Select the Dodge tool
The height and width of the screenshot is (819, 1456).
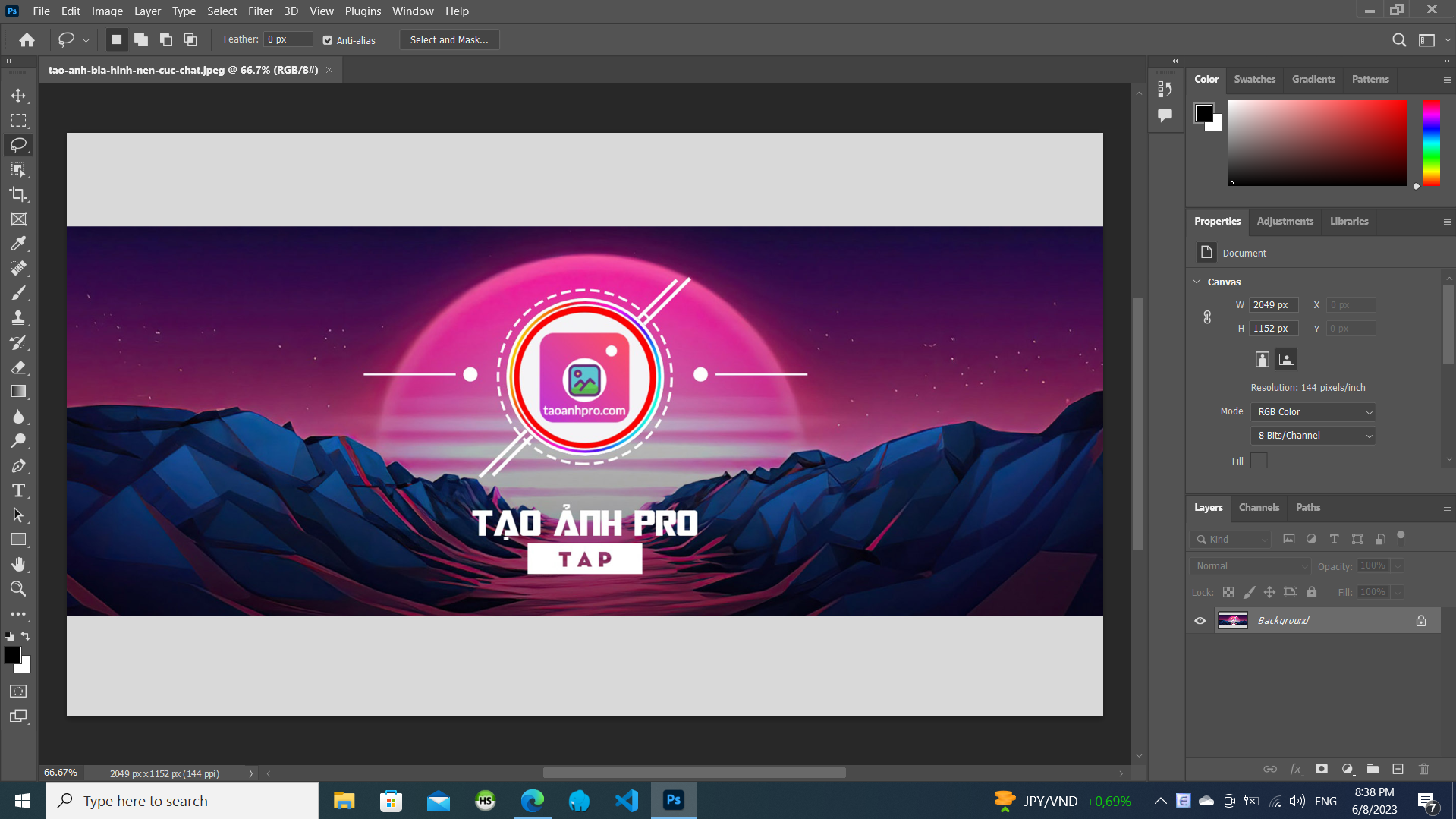[18, 441]
